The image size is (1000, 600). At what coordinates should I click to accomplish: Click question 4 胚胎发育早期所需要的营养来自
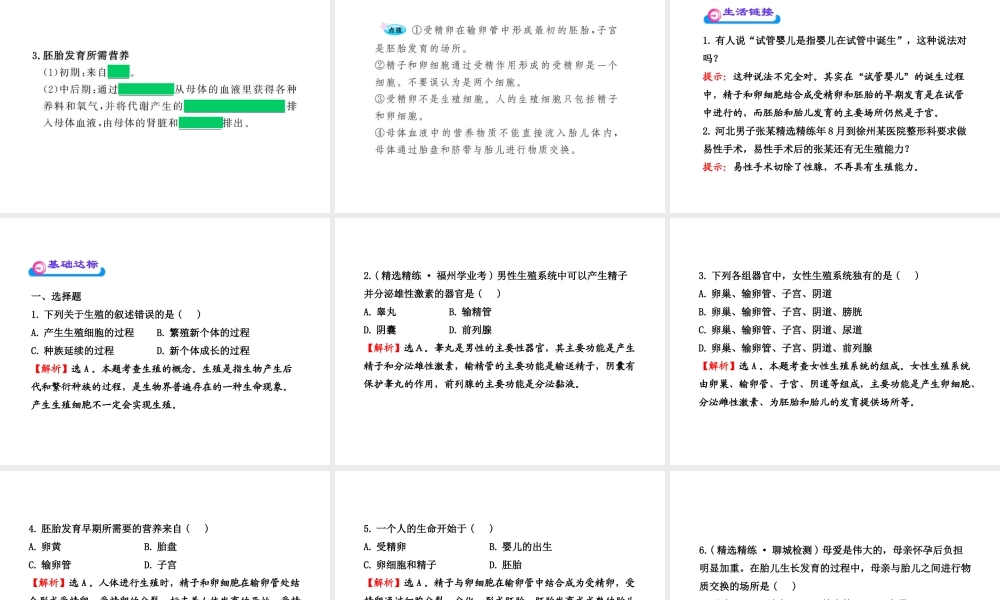pyautogui.click(x=119, y=529)
